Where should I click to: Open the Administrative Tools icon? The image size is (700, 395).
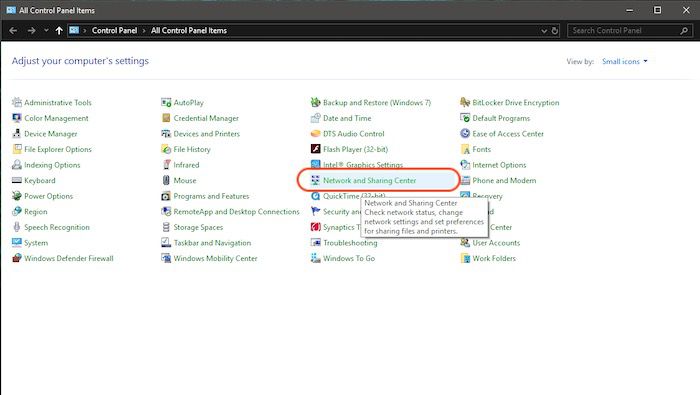(x=17, y=102)
